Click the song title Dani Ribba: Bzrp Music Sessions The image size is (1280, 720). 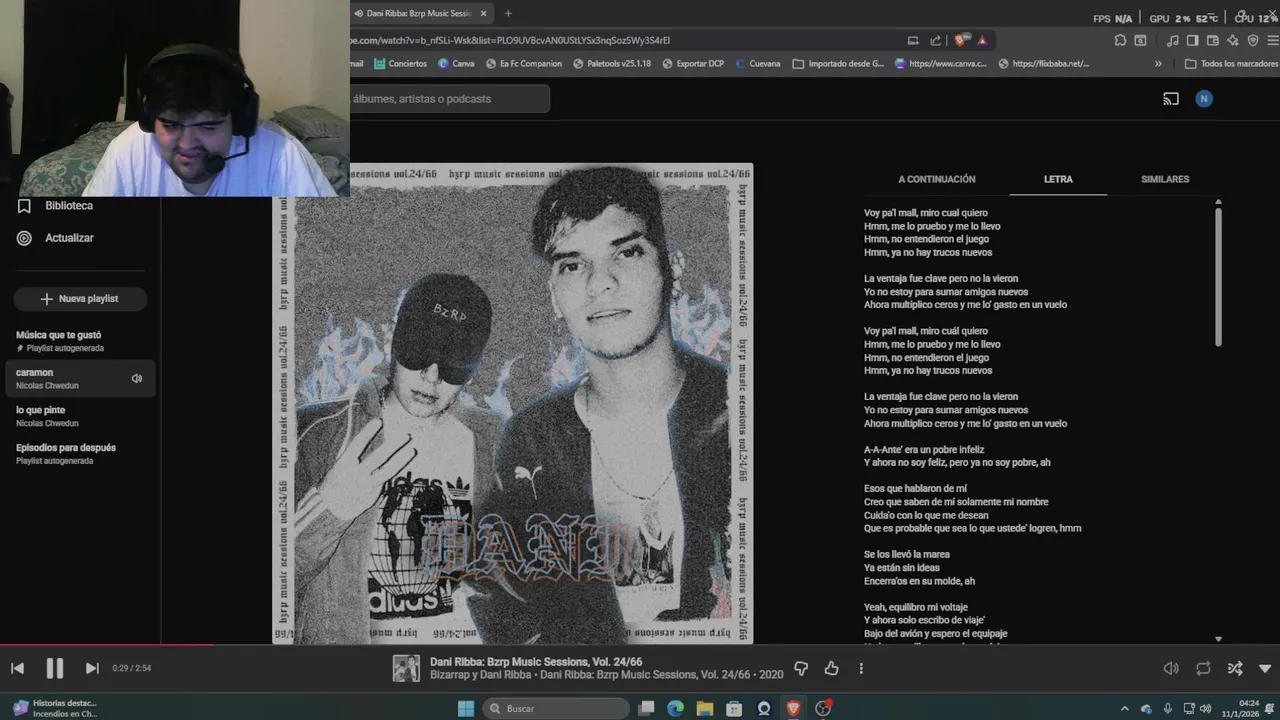536,662
